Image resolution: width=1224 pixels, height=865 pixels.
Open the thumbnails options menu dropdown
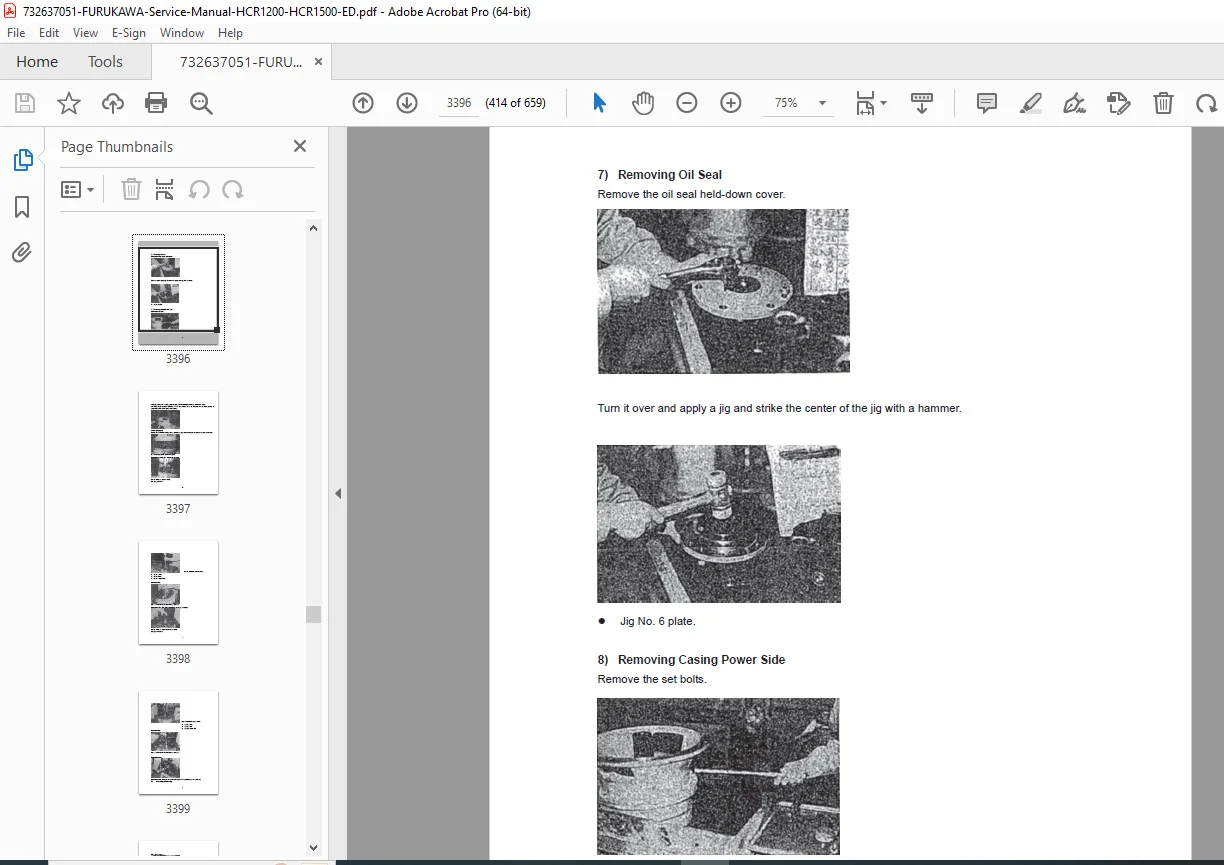[78, 190]
